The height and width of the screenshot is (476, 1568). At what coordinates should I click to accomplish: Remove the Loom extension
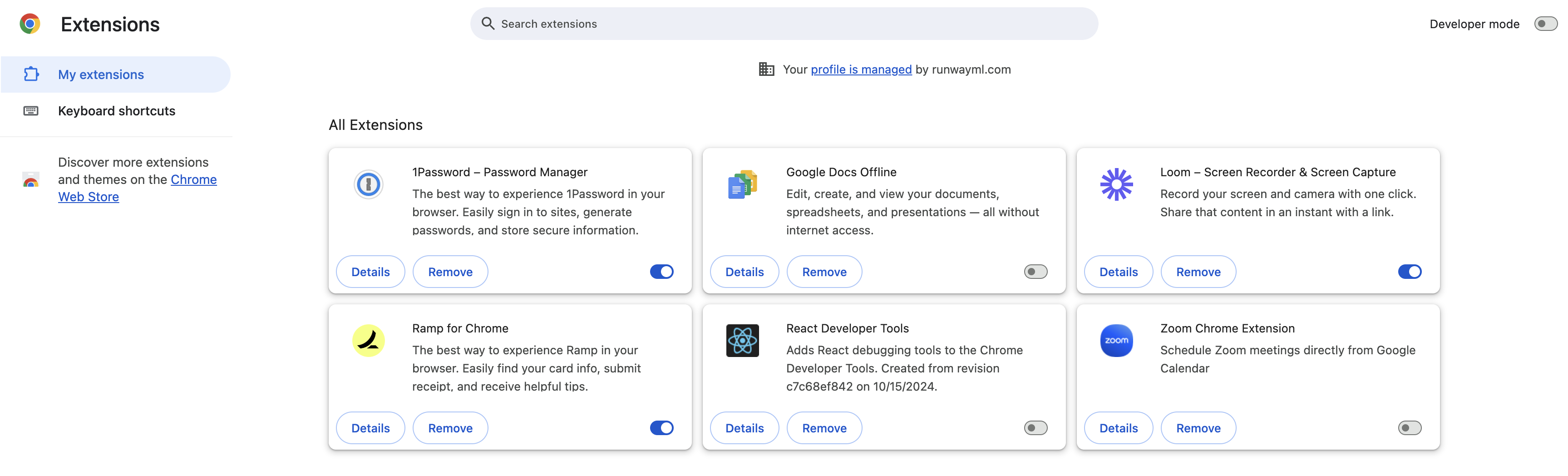tap(1198, 272)
